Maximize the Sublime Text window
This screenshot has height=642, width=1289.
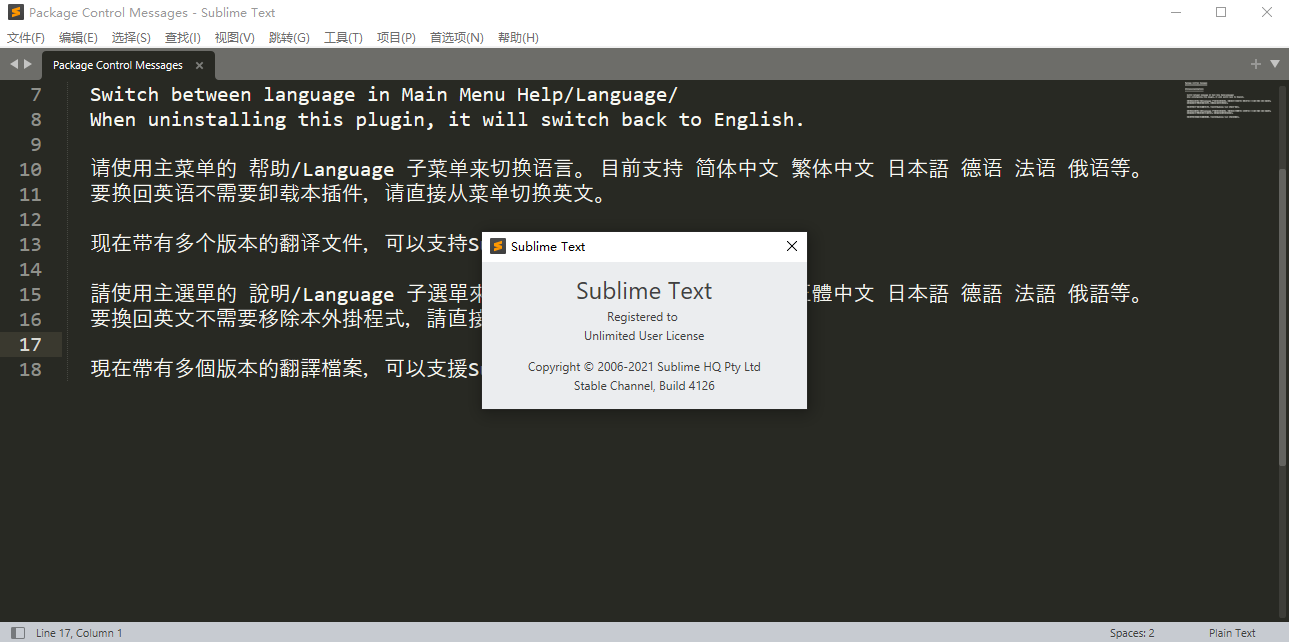coord(1221,12)
